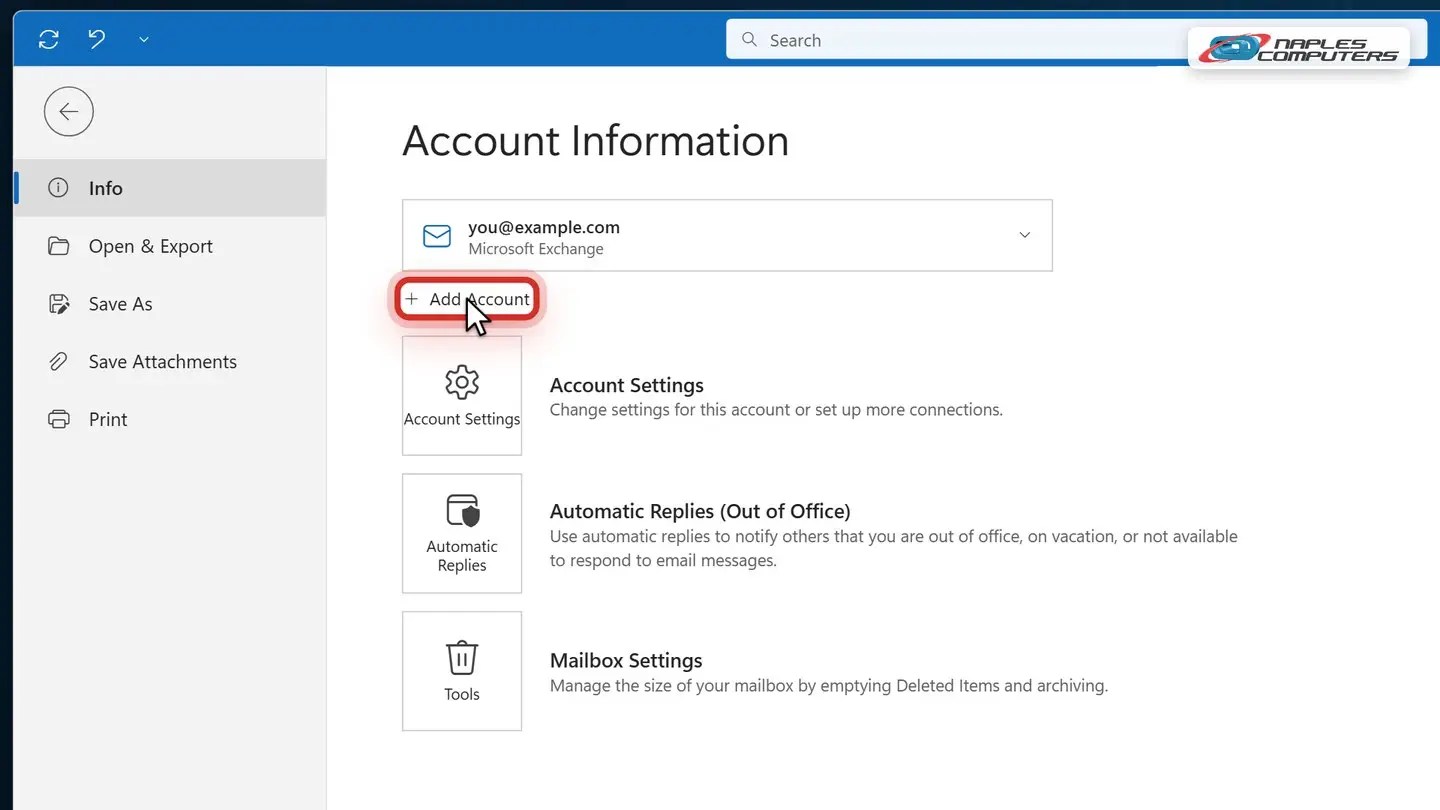The height and width of the screenshot is (810, 1440).
Task: Open the quick access toolbar dropdown arrow
Action: pos(143,40)
